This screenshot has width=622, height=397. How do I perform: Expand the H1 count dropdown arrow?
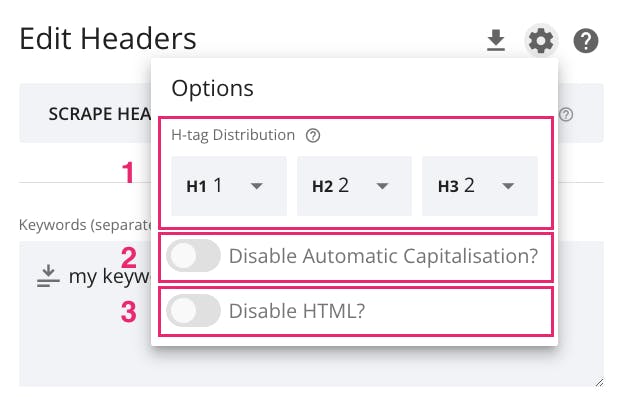(x=257, y=186)
